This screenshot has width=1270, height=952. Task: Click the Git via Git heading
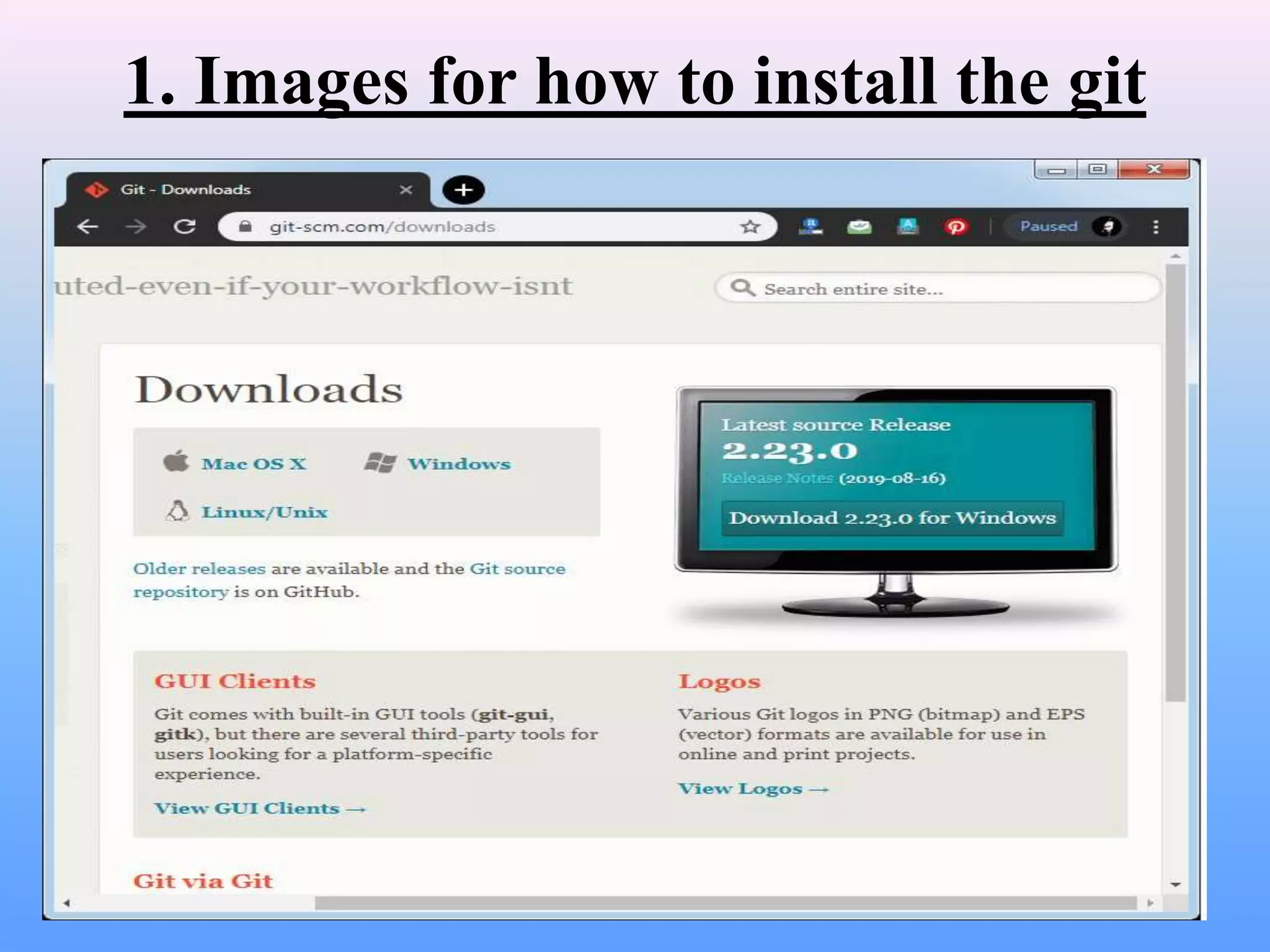pos(203,881)
